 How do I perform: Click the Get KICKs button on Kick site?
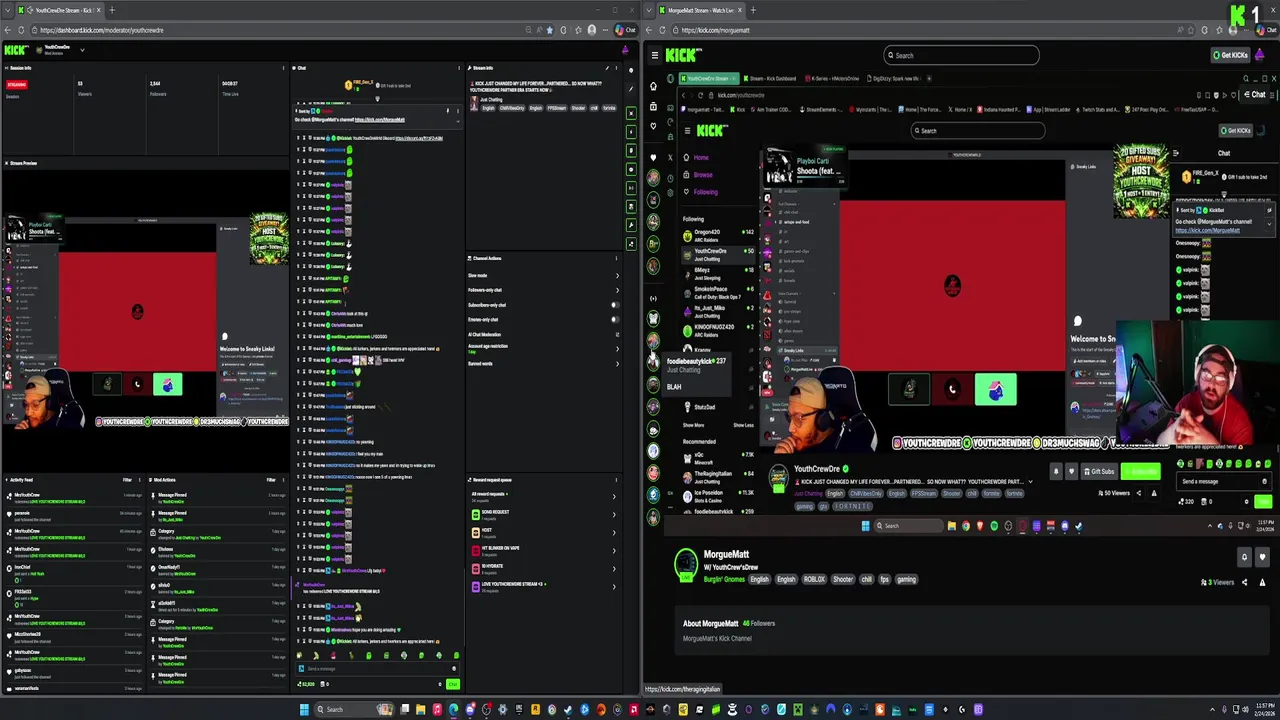coord(1230,55)
